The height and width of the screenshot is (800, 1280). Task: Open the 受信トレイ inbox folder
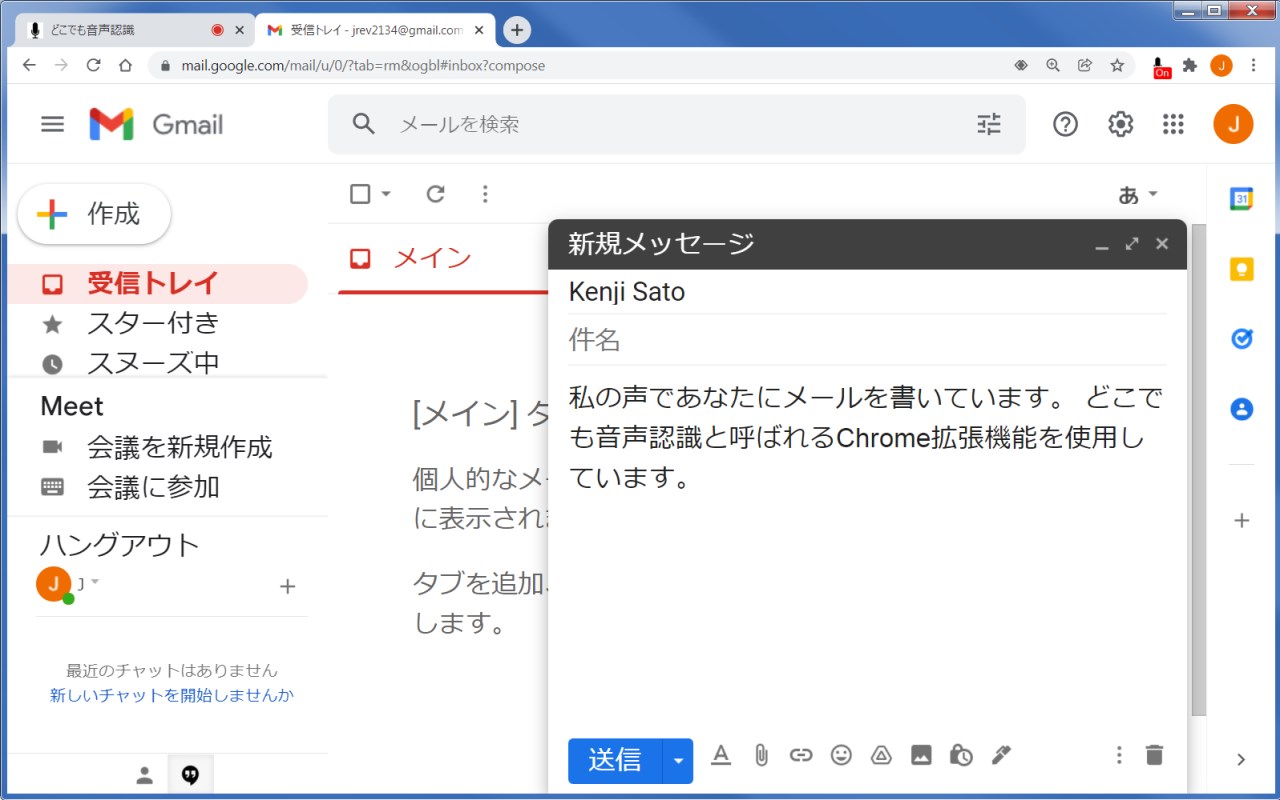click(158, 284)
